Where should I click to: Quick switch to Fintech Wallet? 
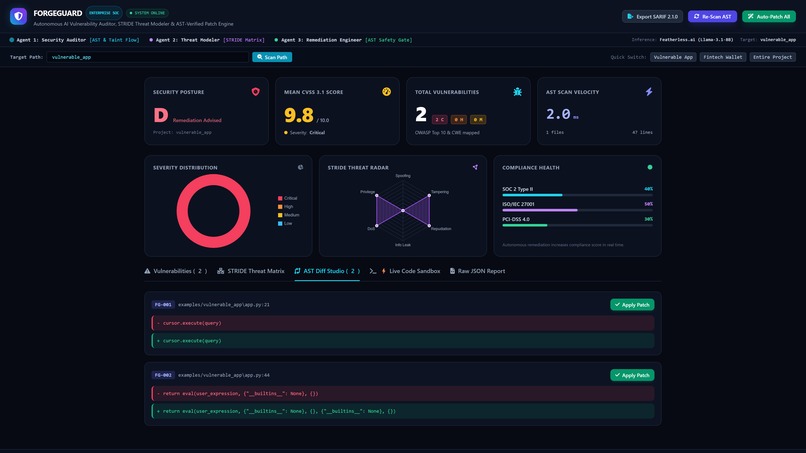coord(722,57)
